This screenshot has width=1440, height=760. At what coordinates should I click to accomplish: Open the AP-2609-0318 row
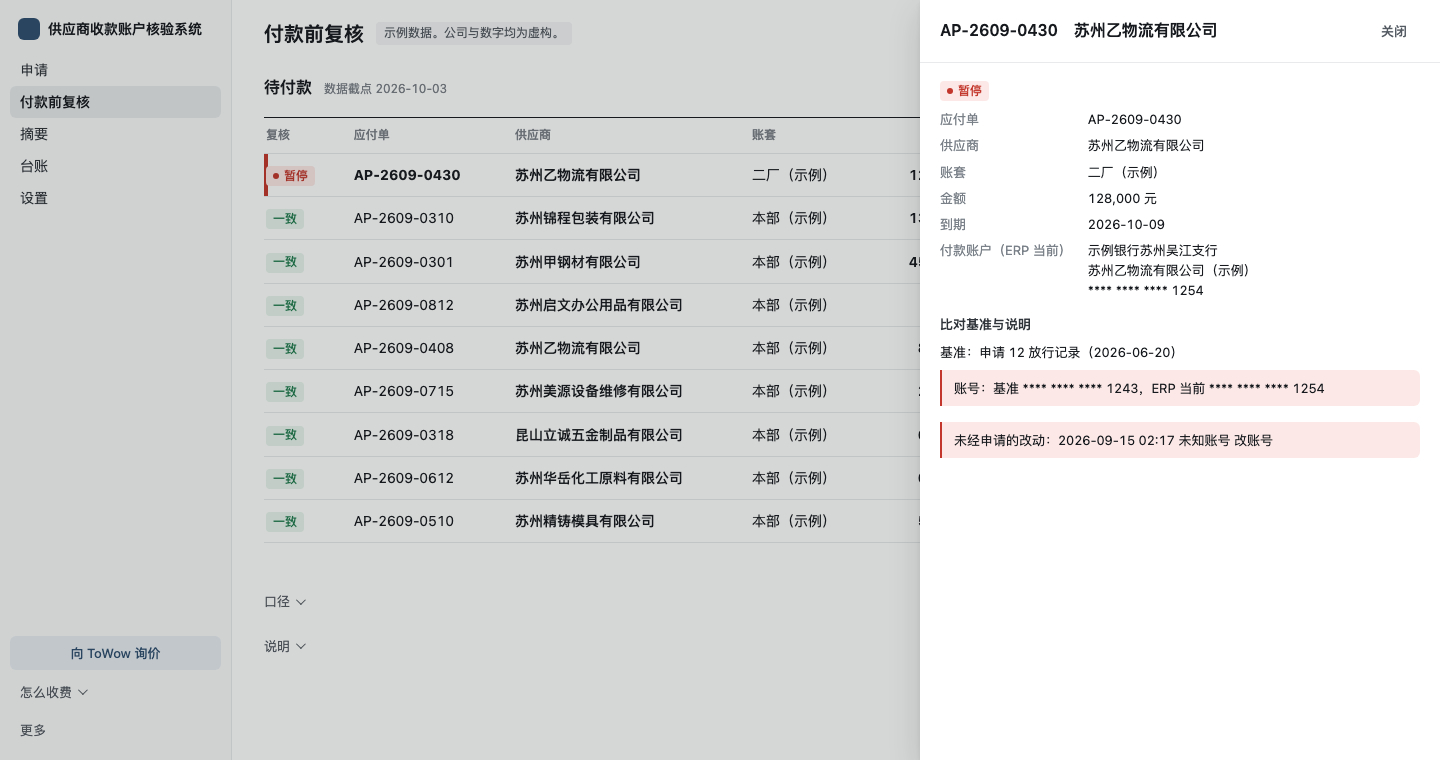[x=404, y=435]
